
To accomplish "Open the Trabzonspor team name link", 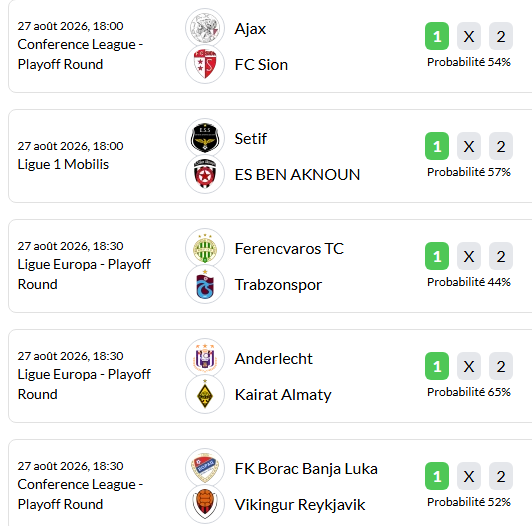I will (278, 285).
